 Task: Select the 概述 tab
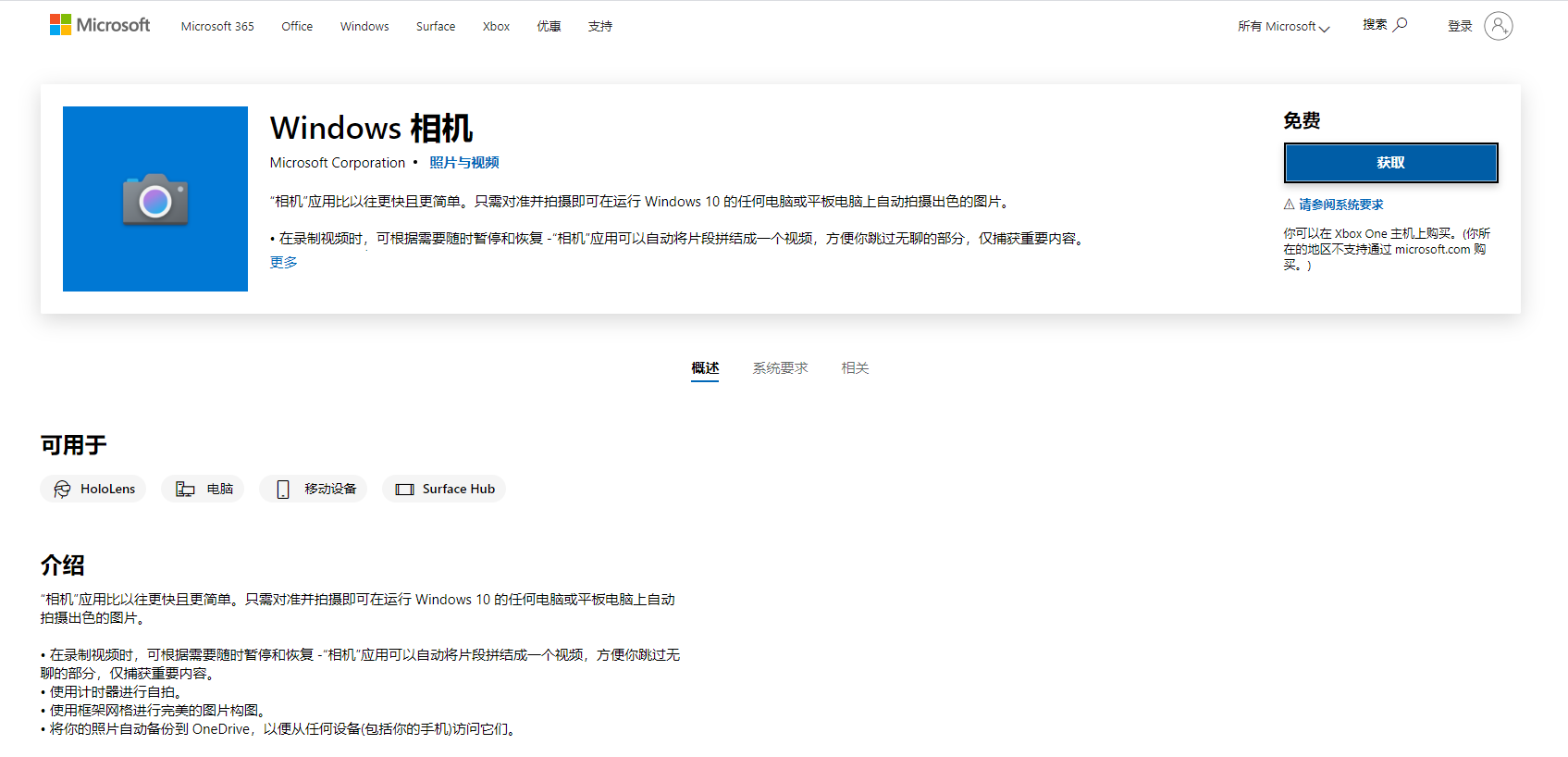click(705, 368)
